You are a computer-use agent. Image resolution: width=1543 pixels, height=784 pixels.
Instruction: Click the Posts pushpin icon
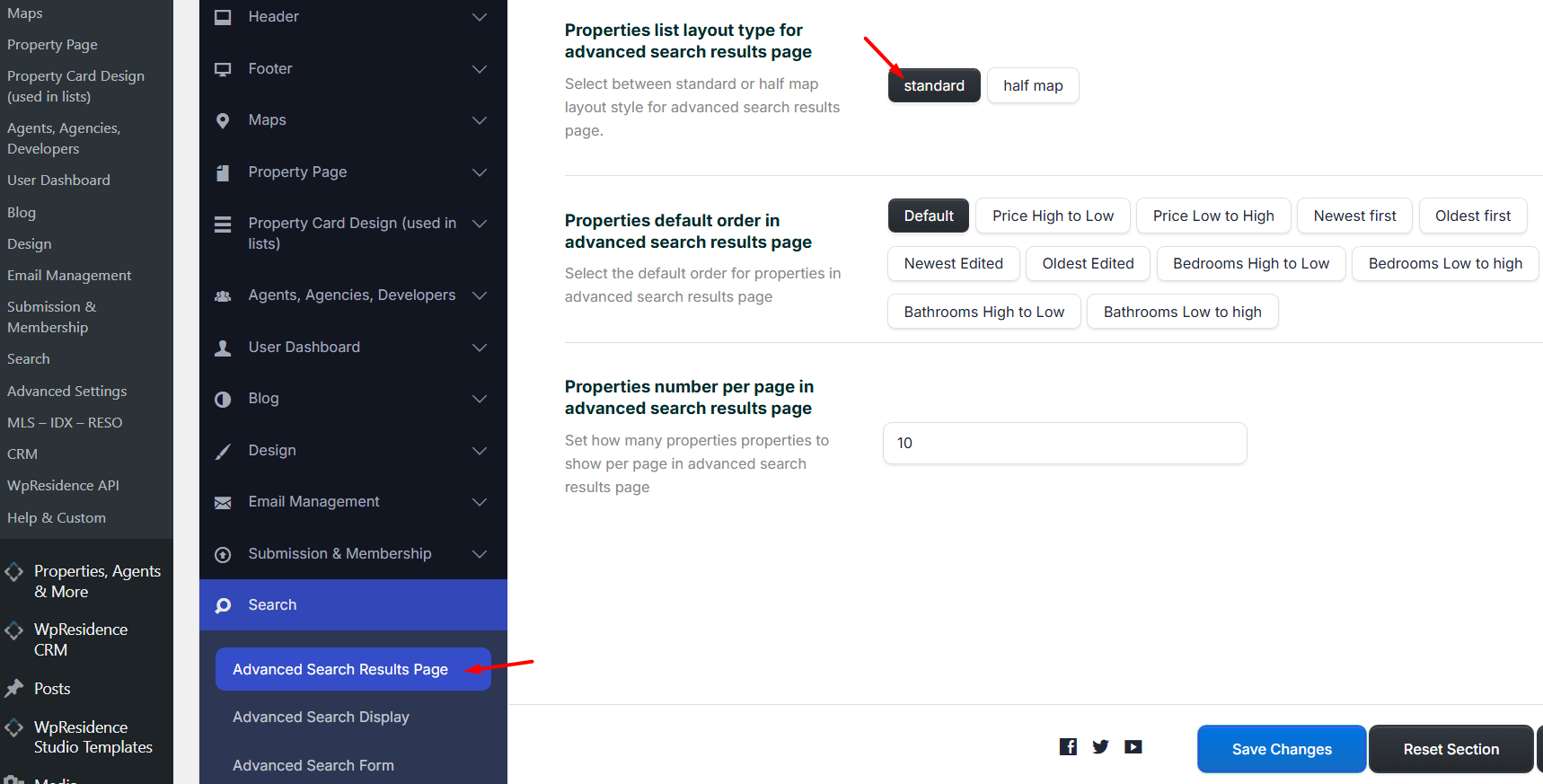[x=14, y=689]
